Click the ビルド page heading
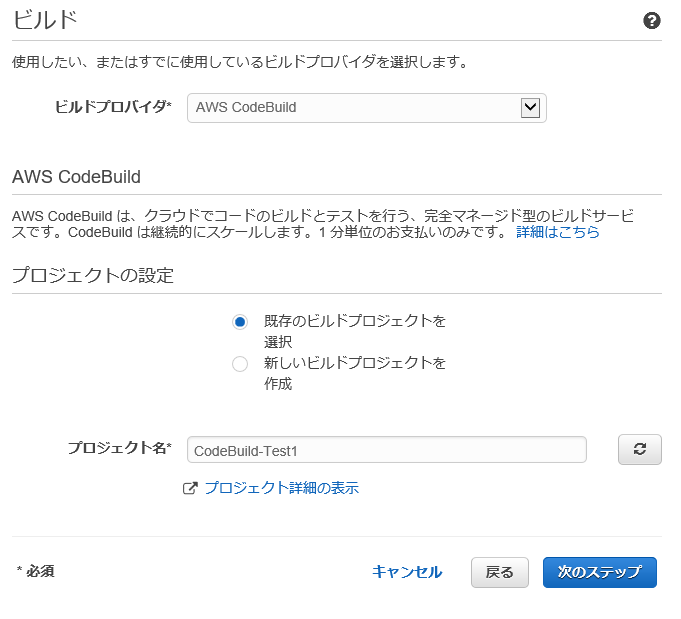 click(x=45, y=20)
